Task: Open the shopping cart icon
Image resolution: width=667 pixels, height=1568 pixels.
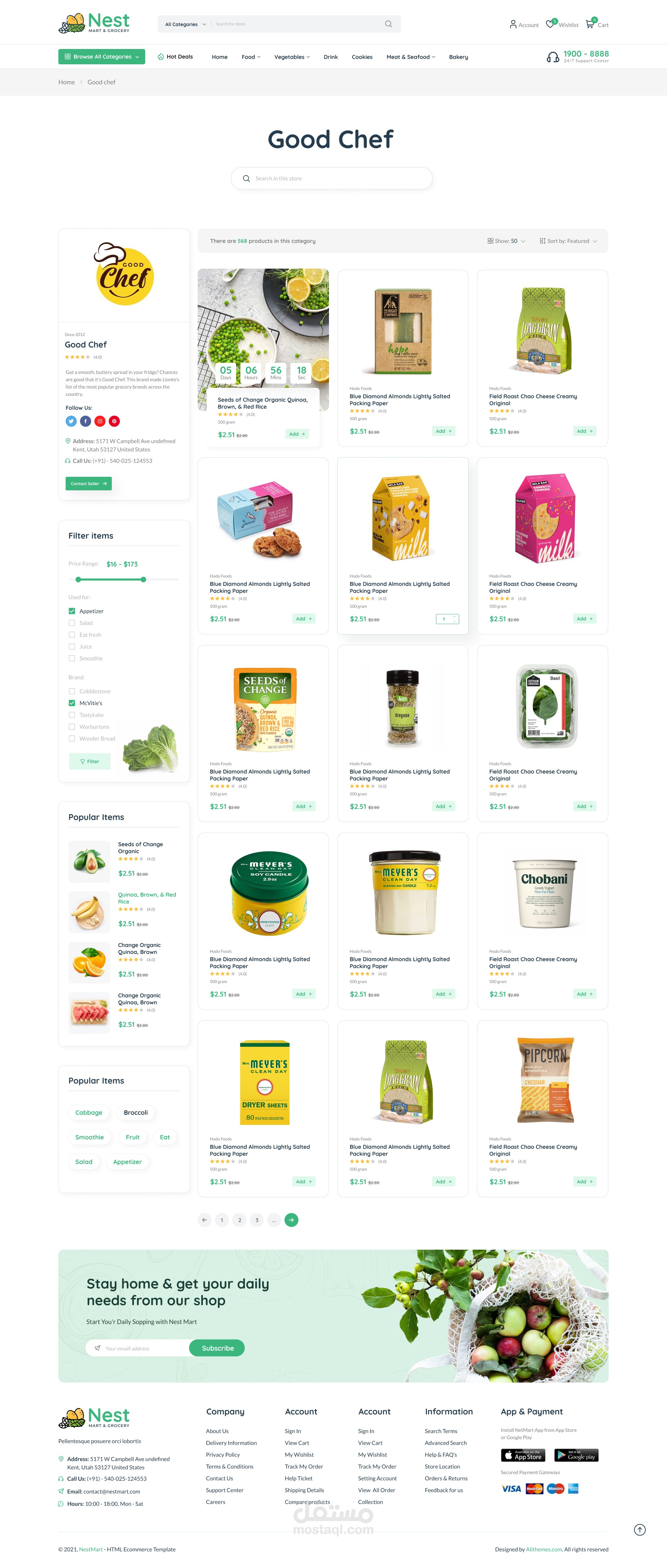Action: click(x=590, y=24)
